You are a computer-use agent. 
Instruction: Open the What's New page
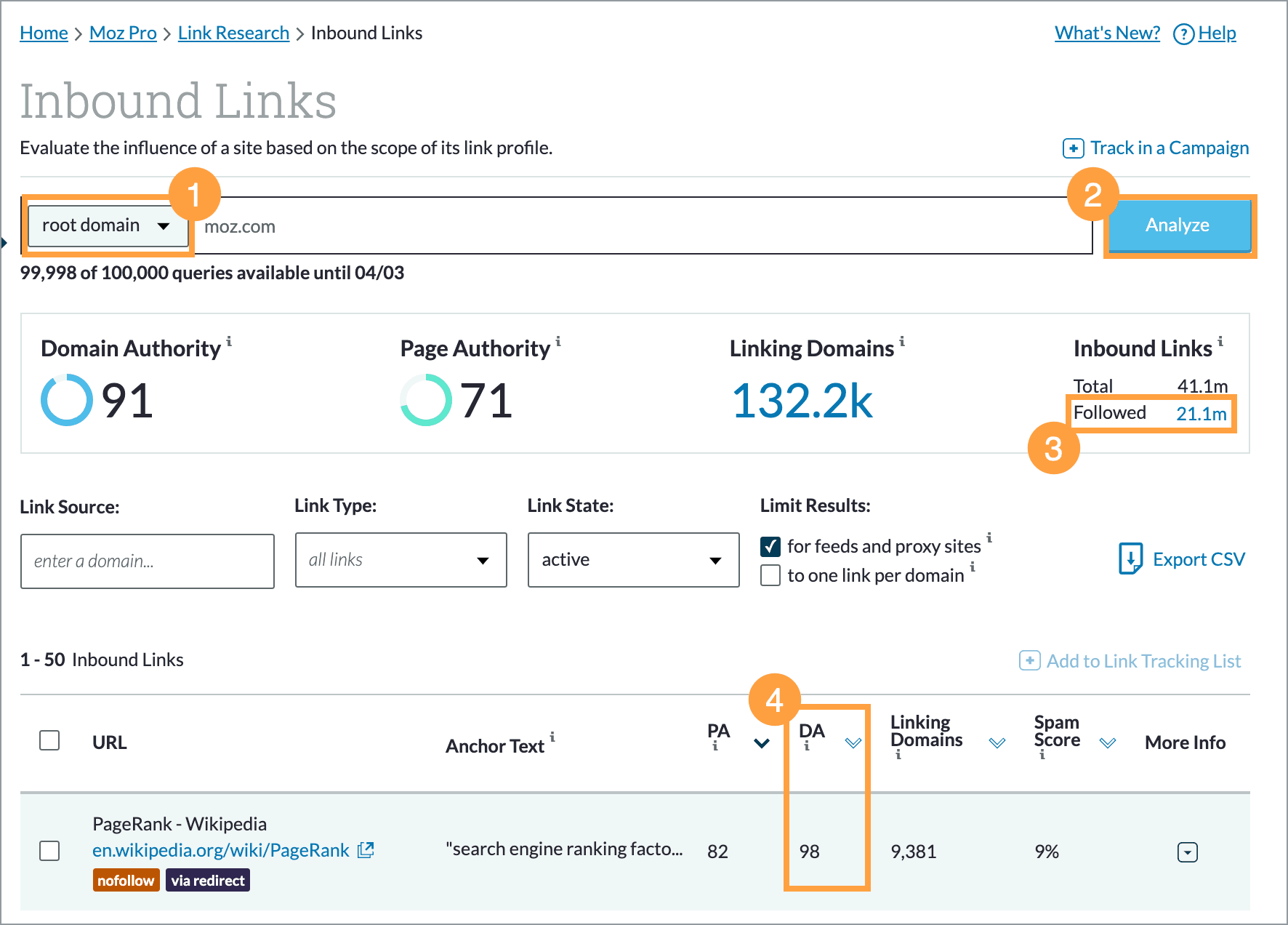click(x=1107, y=33)
